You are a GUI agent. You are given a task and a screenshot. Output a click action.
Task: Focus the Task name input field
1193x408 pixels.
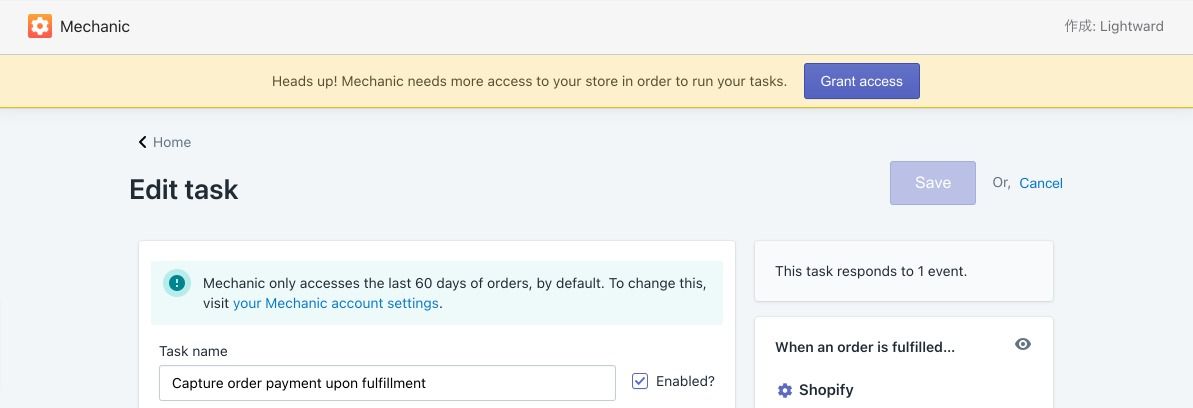tap(387, 383)
